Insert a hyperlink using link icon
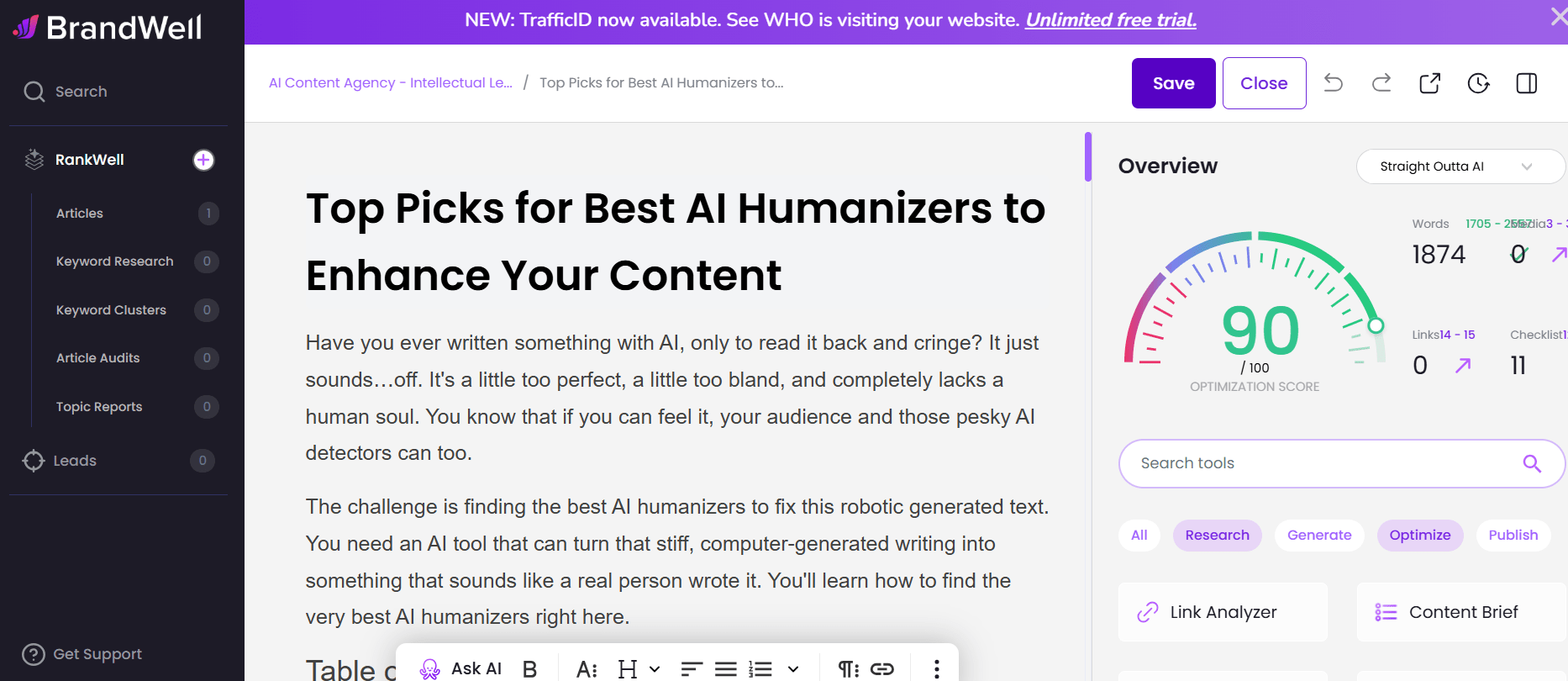The image size is (1568, 681). 881,668
